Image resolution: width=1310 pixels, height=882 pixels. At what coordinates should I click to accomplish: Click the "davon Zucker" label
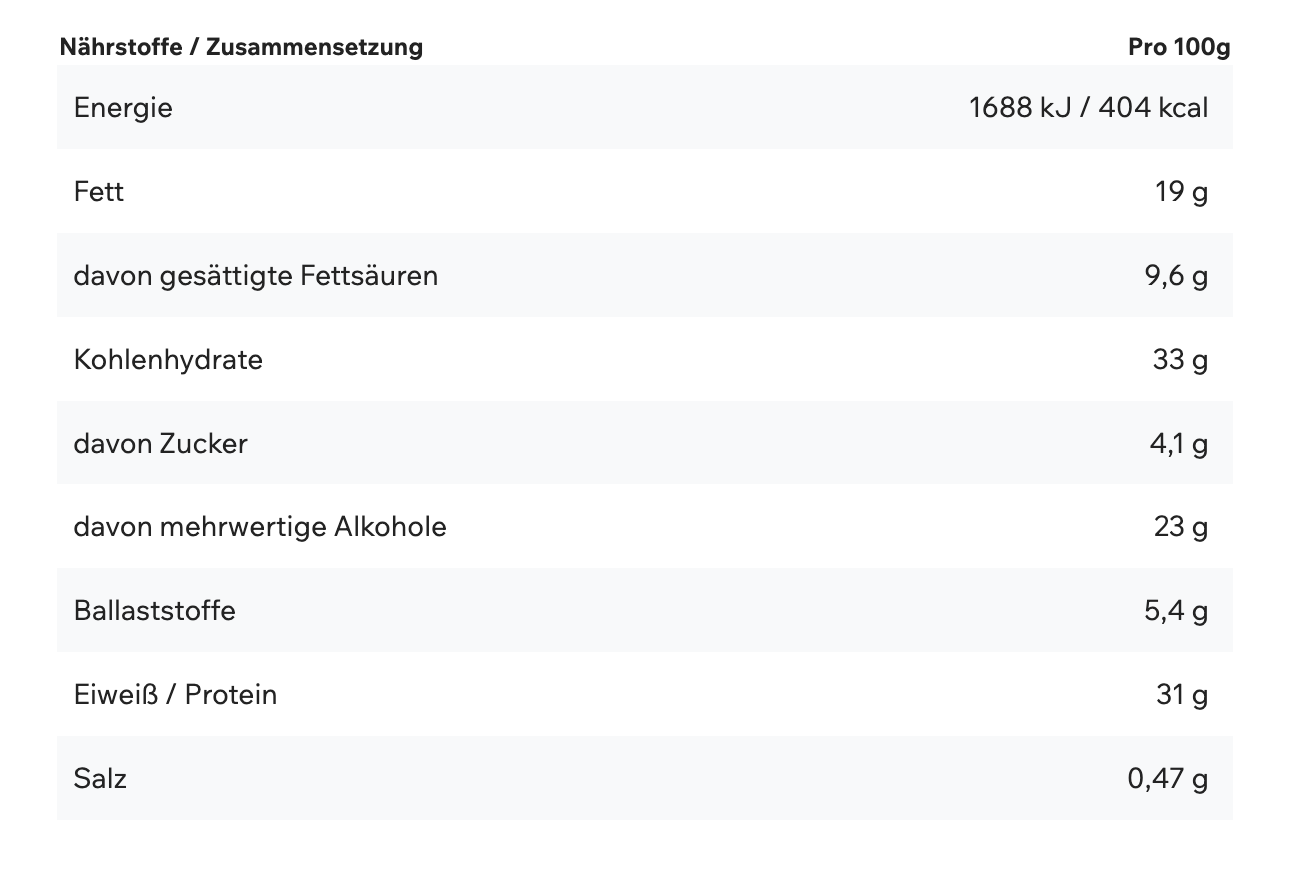pyautogui.click(x=160, y=443)
